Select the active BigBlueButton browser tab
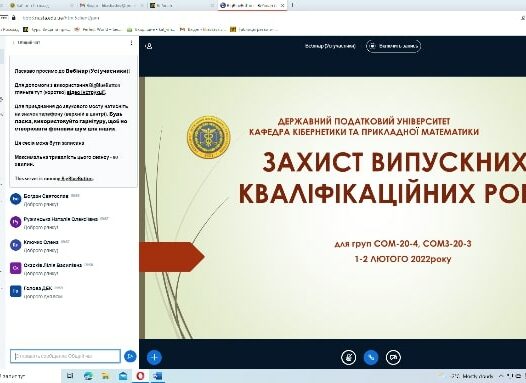The image size is (526, 383). click(252, 6)
